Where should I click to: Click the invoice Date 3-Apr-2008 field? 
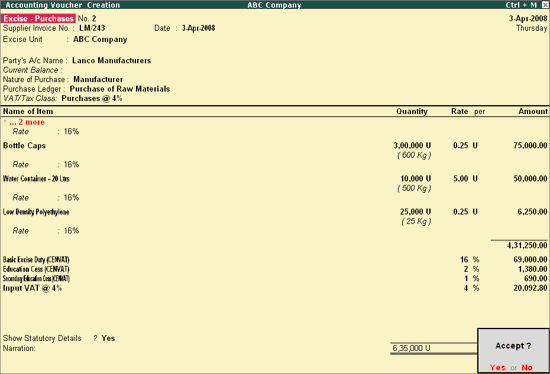coord(199,28)
